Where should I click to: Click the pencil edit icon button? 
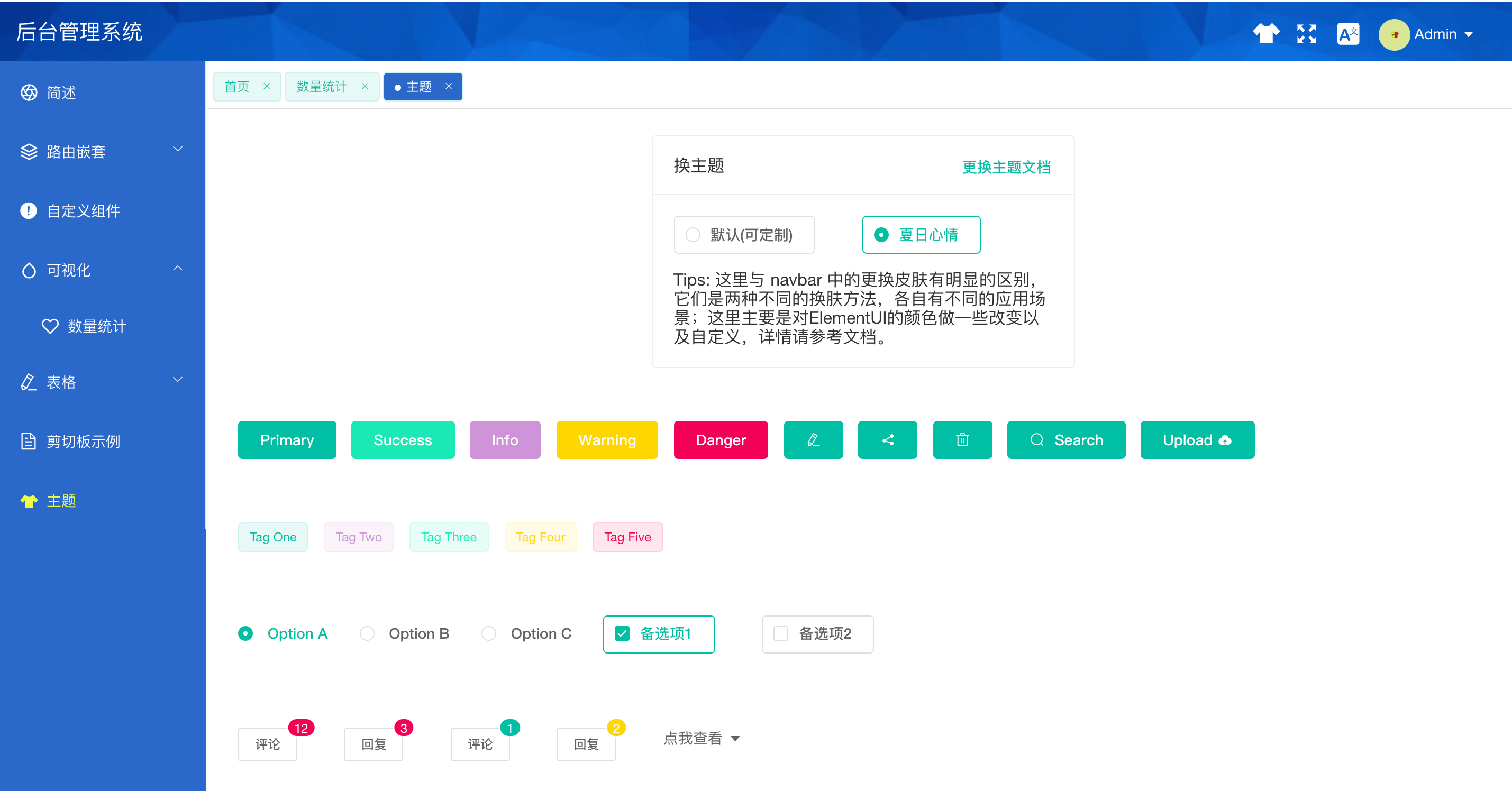pos(813,439)
